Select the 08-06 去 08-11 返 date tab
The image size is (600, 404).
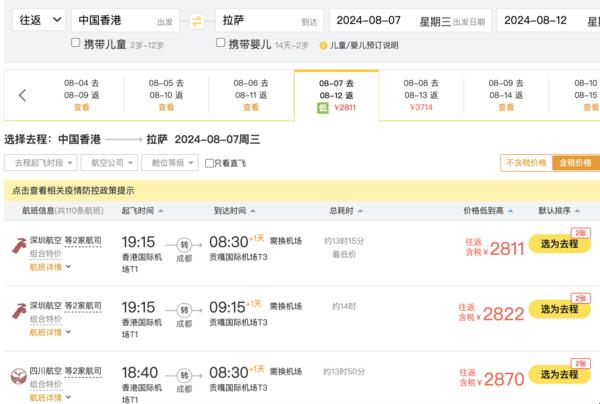(x=251, y=95)
